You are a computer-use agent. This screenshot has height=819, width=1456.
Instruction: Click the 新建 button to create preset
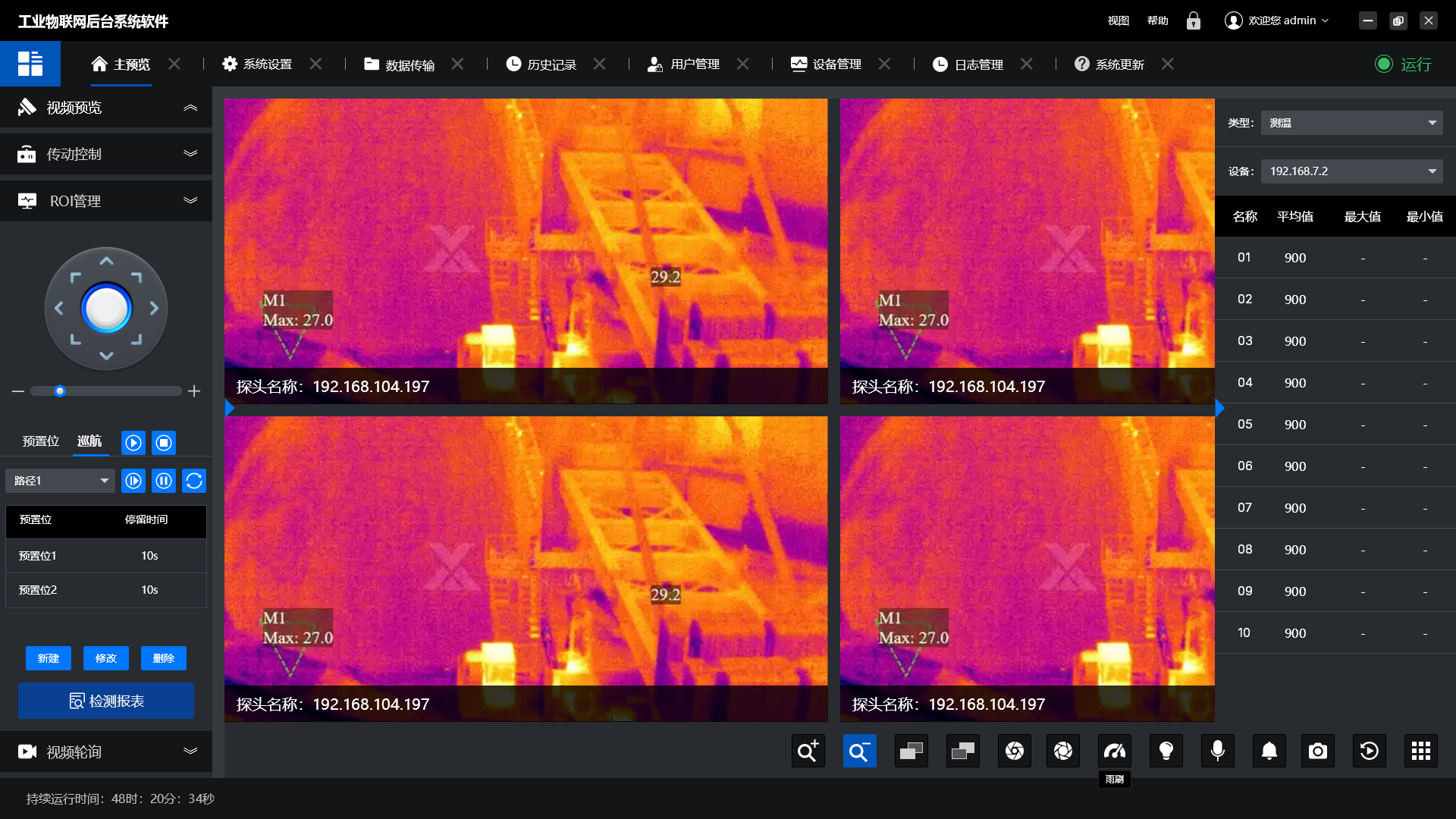pyautogui.click(x=48, y=658)
